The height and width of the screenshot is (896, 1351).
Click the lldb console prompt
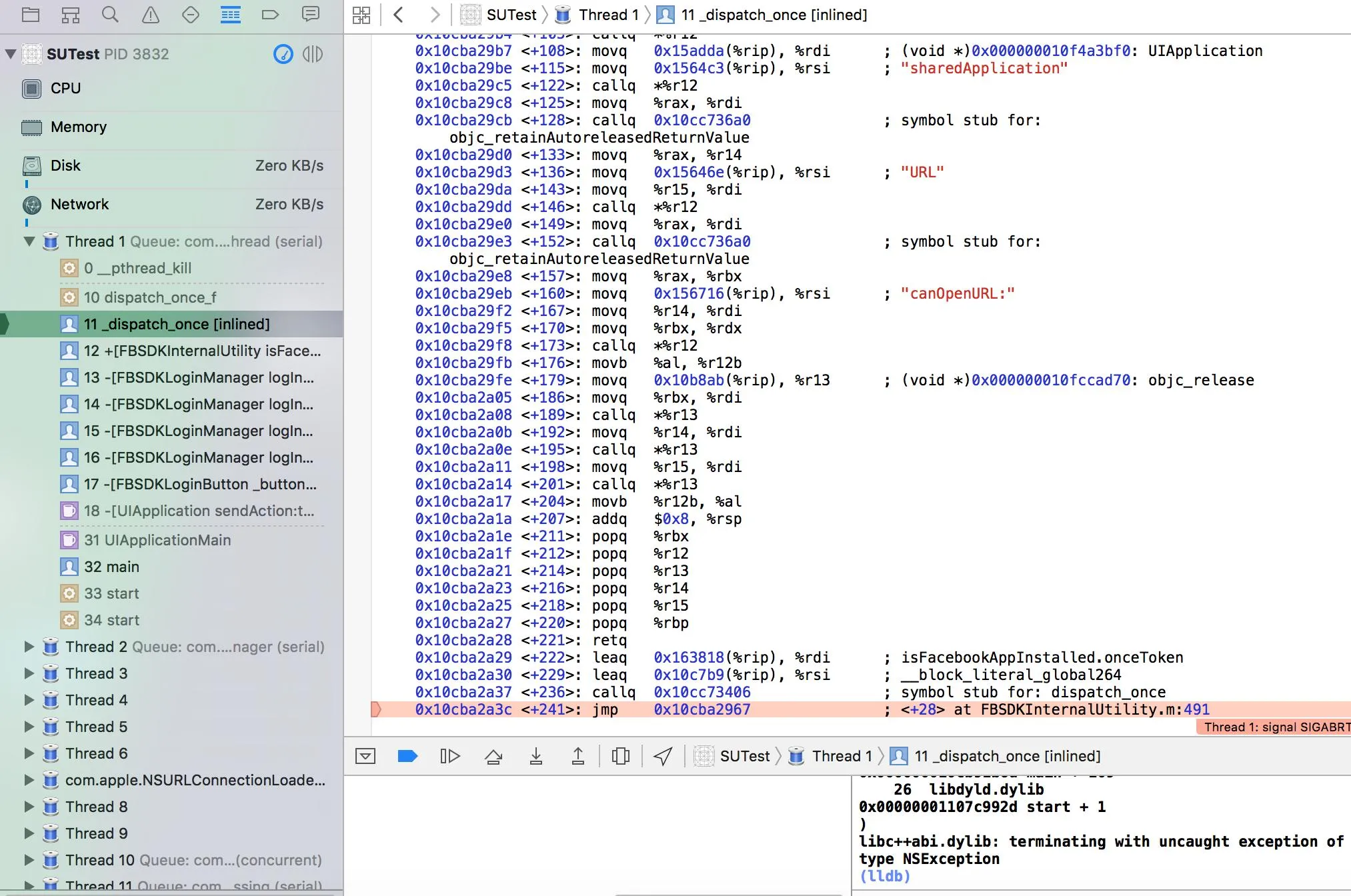tap(885, 876)
